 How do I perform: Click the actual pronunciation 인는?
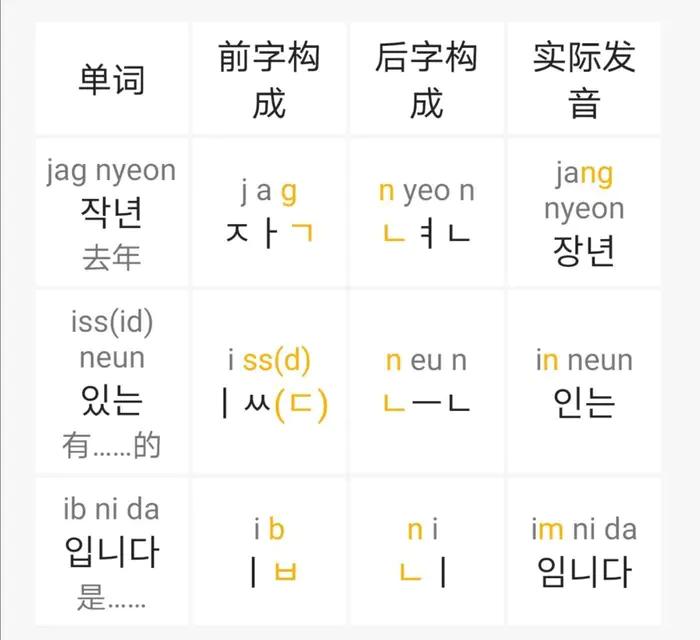point(584,402)
